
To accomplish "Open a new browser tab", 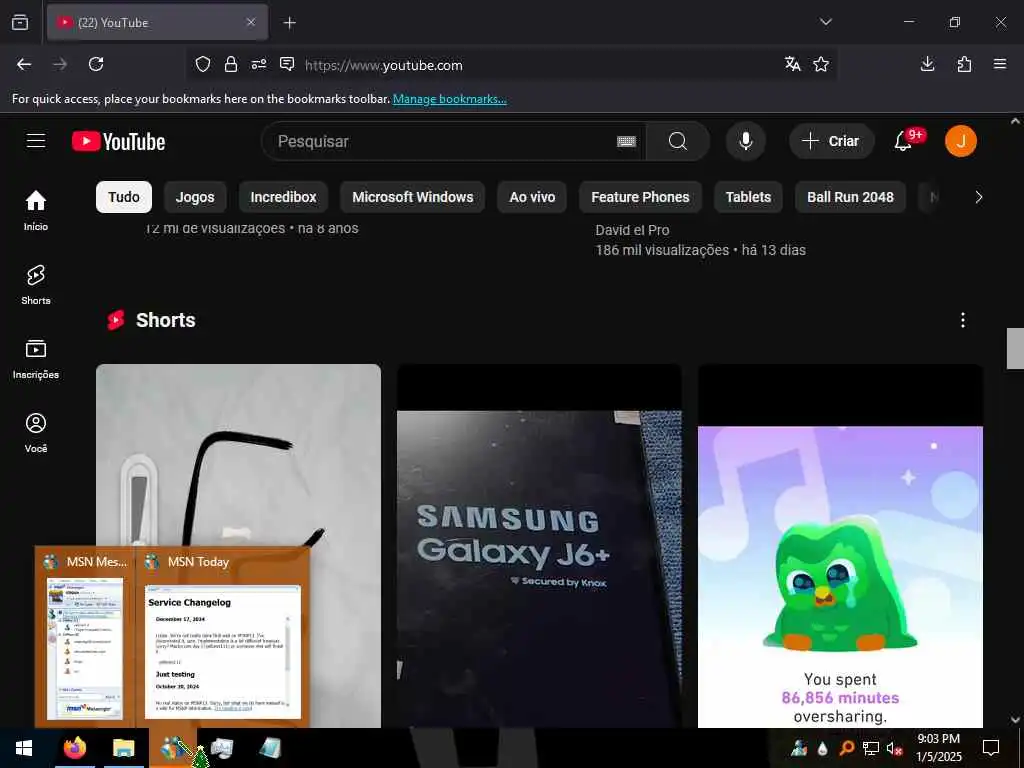I will click(x=290, y=23).
